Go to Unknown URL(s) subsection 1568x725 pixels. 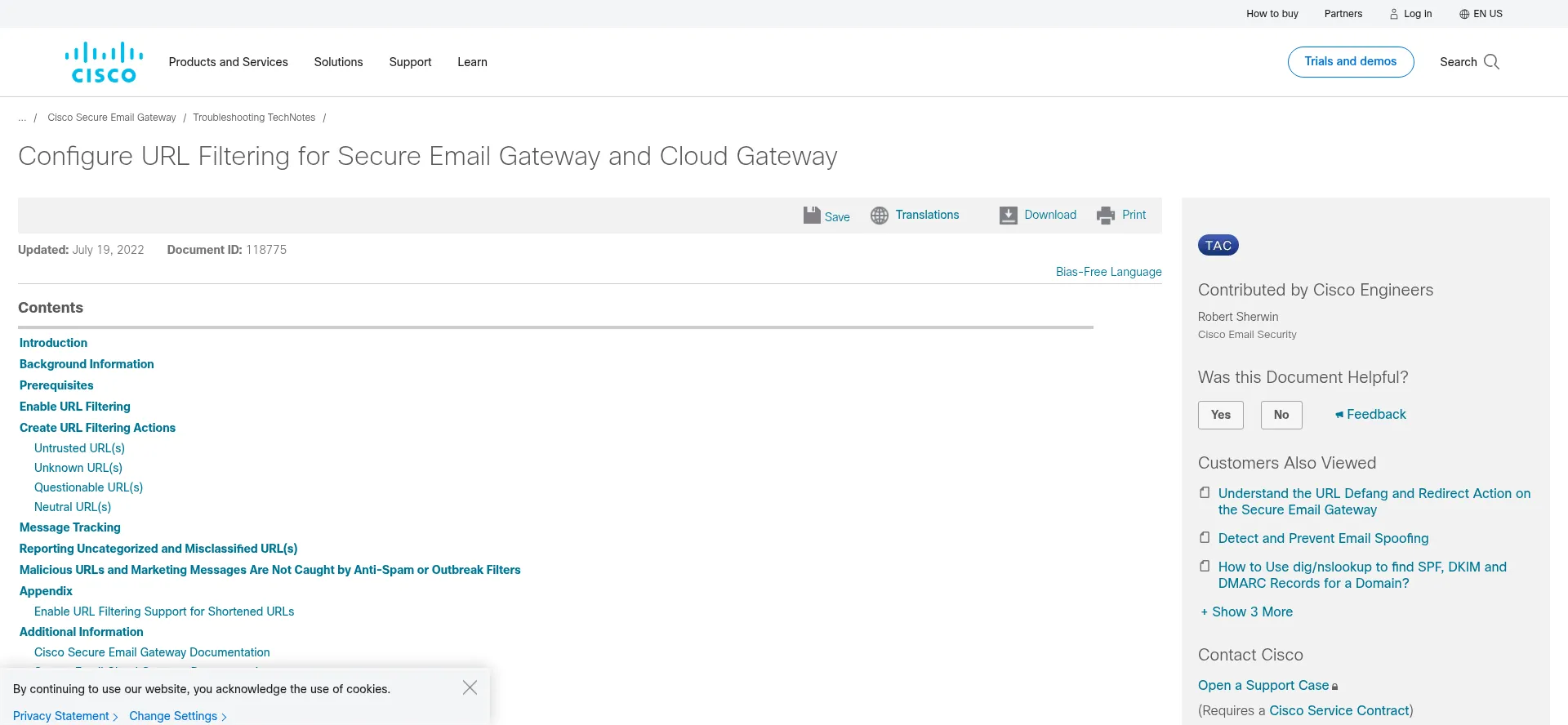coord(78,468)
